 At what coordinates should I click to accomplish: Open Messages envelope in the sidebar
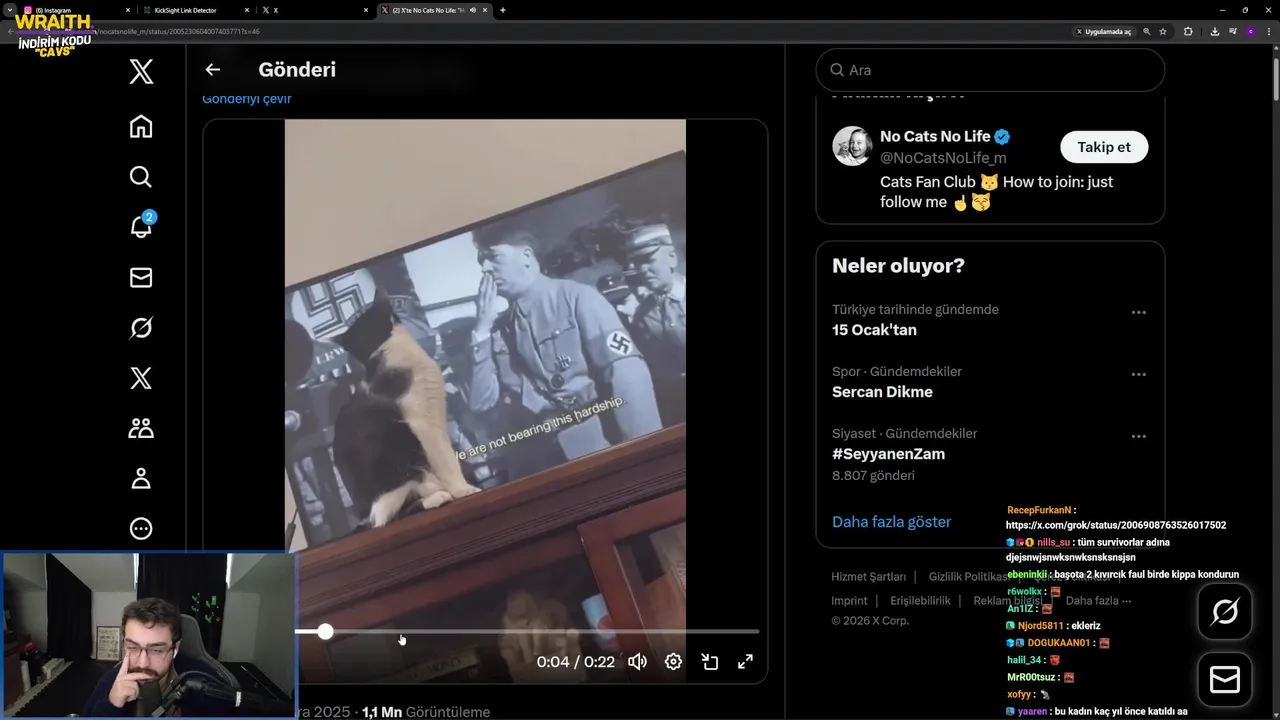[141, 278]
